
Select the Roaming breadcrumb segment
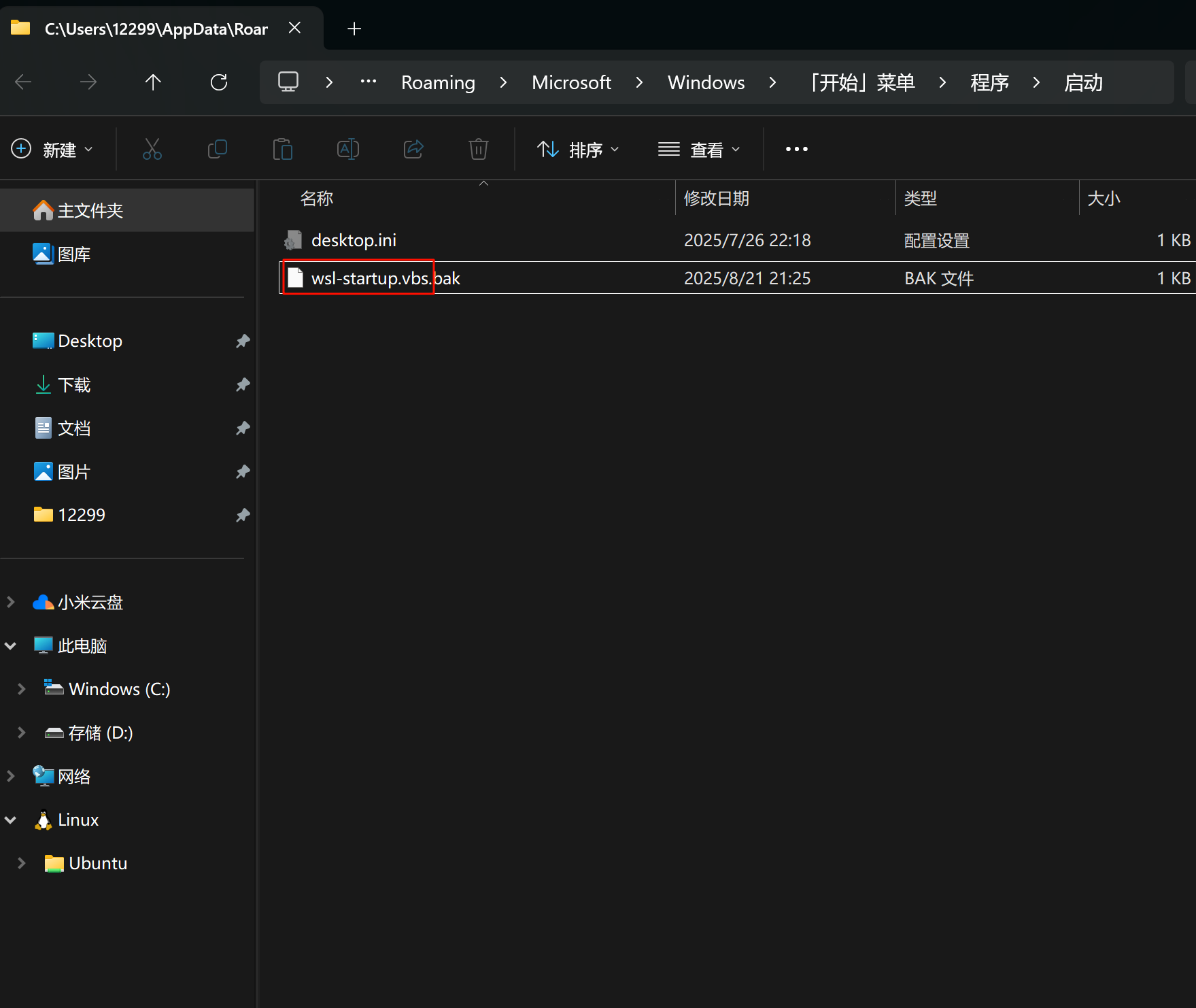[438, 82]
